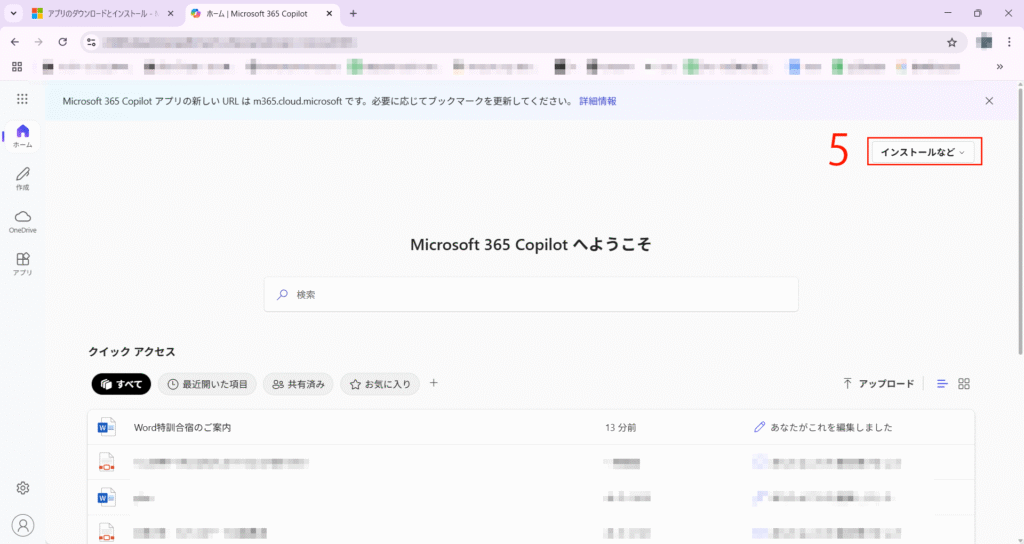The height and width of the screenshot is (544, 1024).
Task: Select the すべて filter
Action: (x=121, y=384)
